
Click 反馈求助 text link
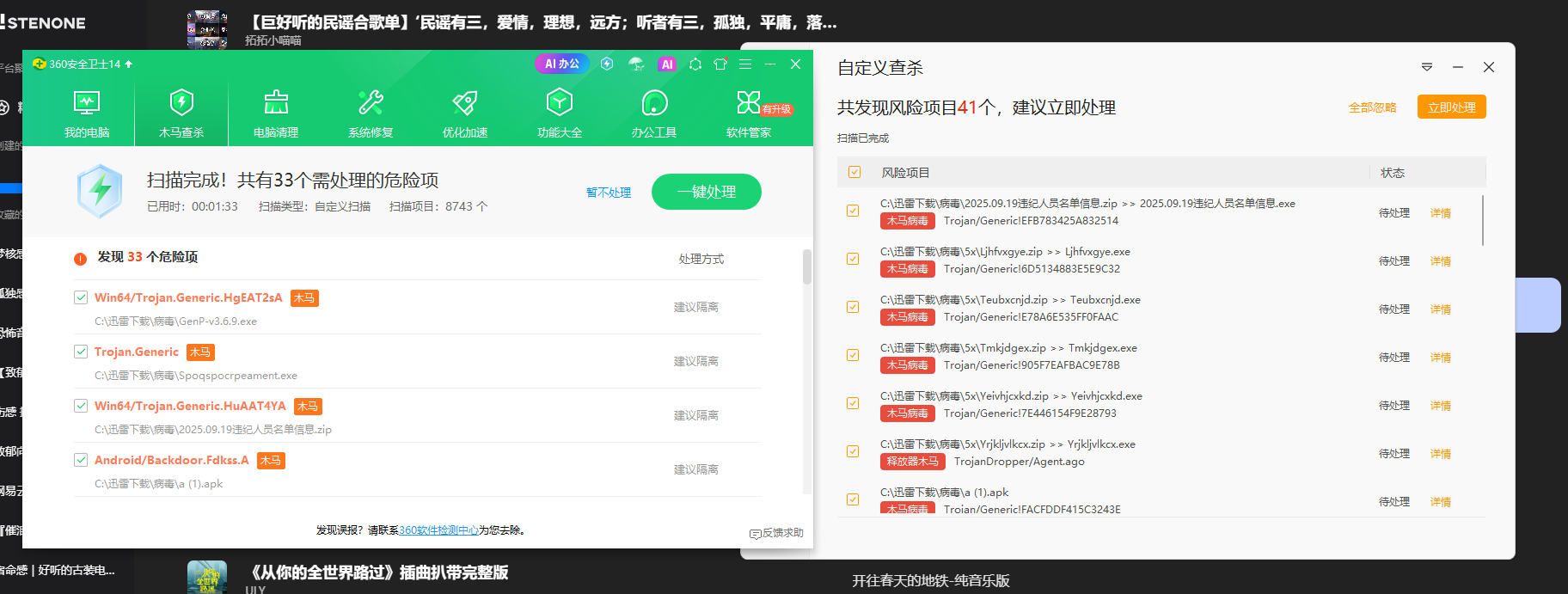pos(783,533)
